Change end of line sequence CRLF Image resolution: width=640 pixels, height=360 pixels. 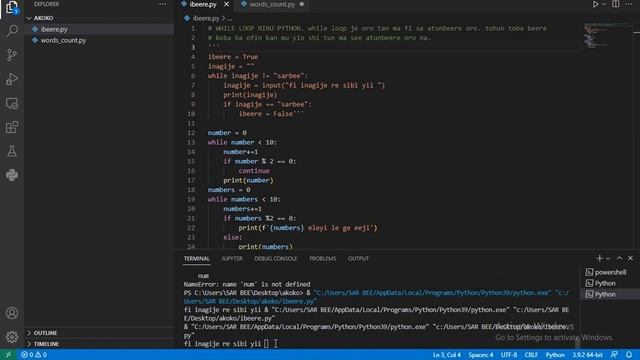531,355
